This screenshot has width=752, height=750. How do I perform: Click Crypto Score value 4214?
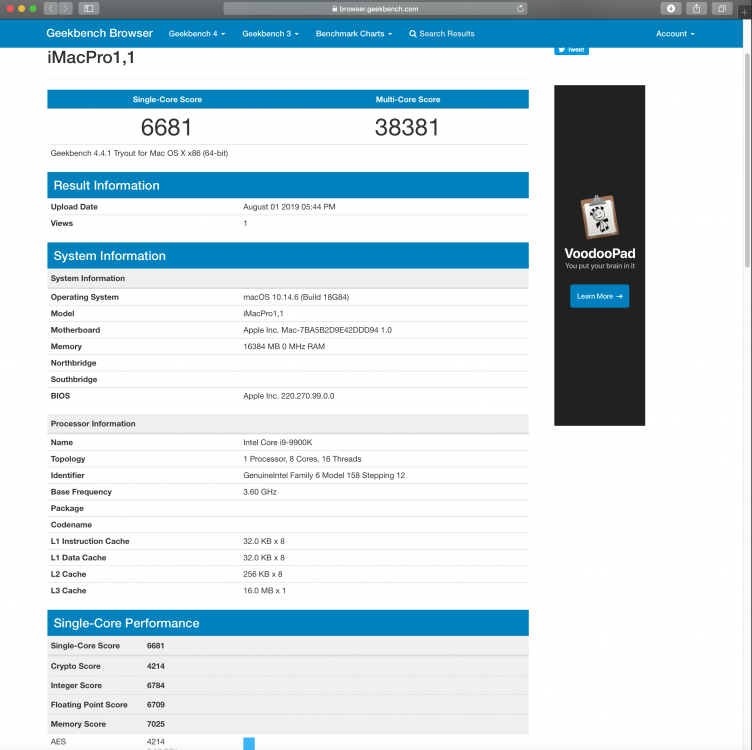[155, 666]
